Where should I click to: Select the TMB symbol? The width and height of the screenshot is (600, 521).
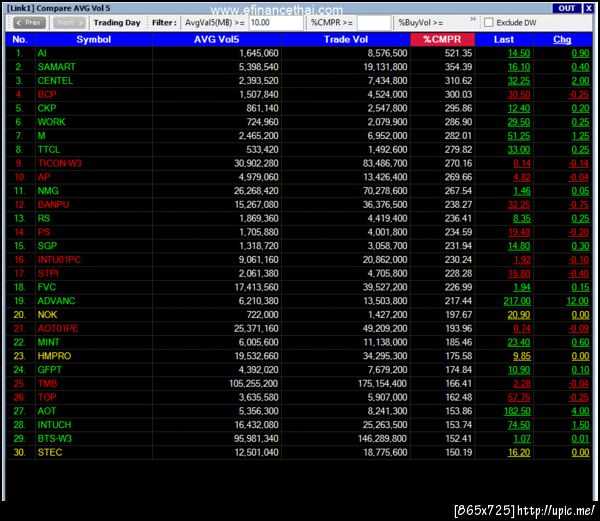[x=47, y=384]
